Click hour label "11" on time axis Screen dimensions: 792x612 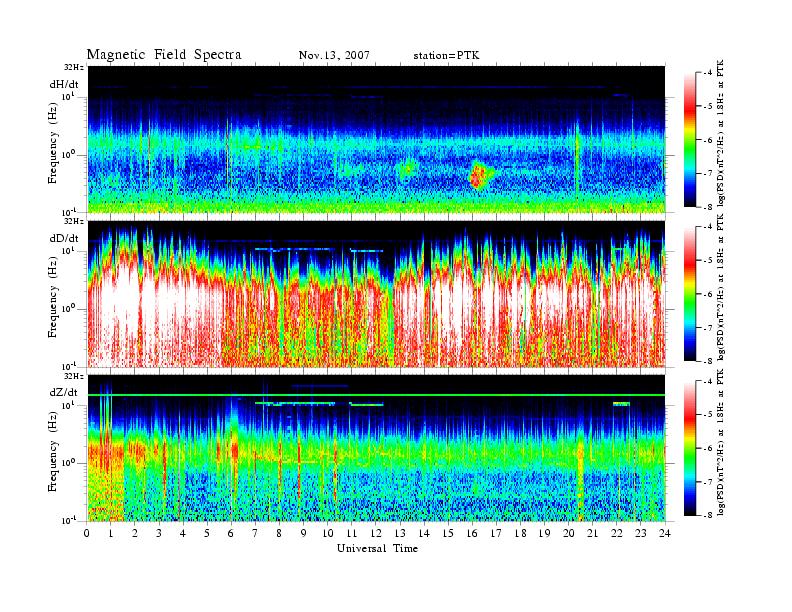(x=352, y=533)
